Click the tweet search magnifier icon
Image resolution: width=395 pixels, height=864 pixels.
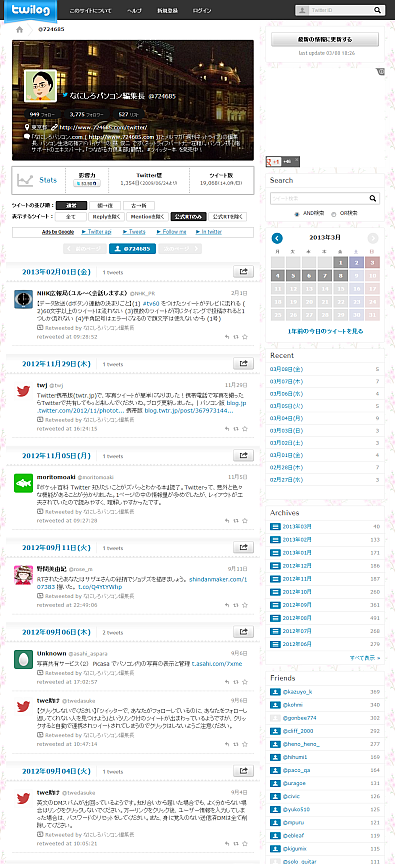point(374,199)
